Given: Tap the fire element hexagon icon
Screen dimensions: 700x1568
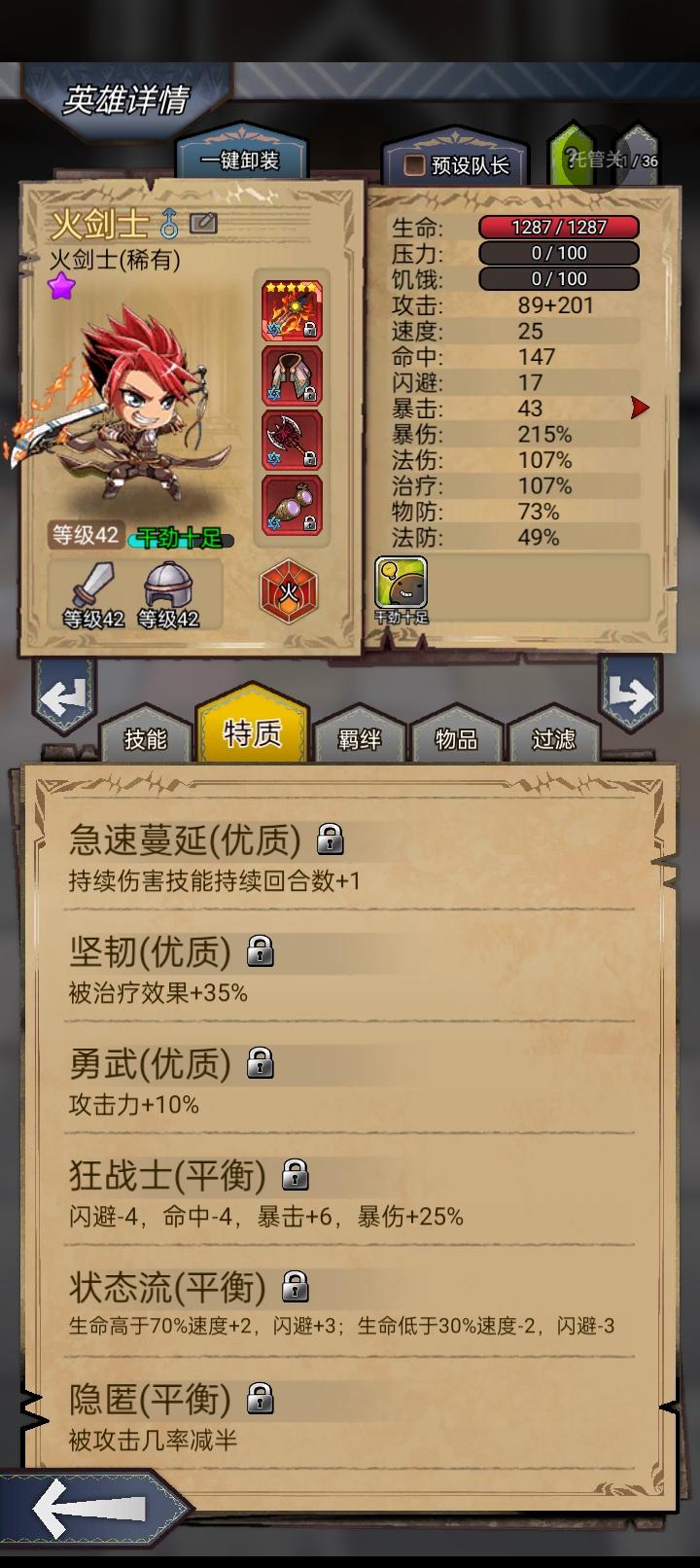Looking at the screenshot, I should [289, 590].
